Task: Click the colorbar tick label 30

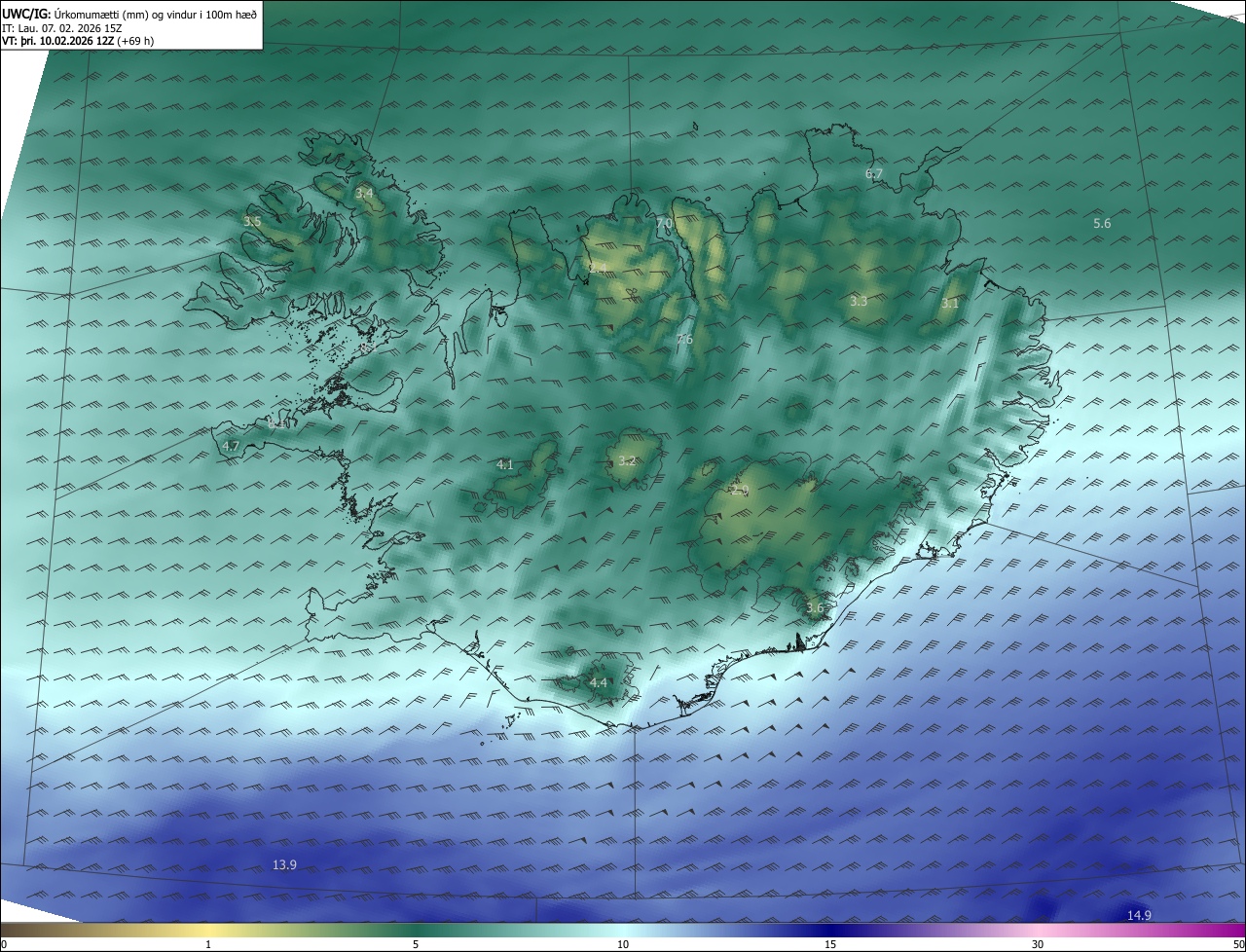Action: click(1038, 944)
